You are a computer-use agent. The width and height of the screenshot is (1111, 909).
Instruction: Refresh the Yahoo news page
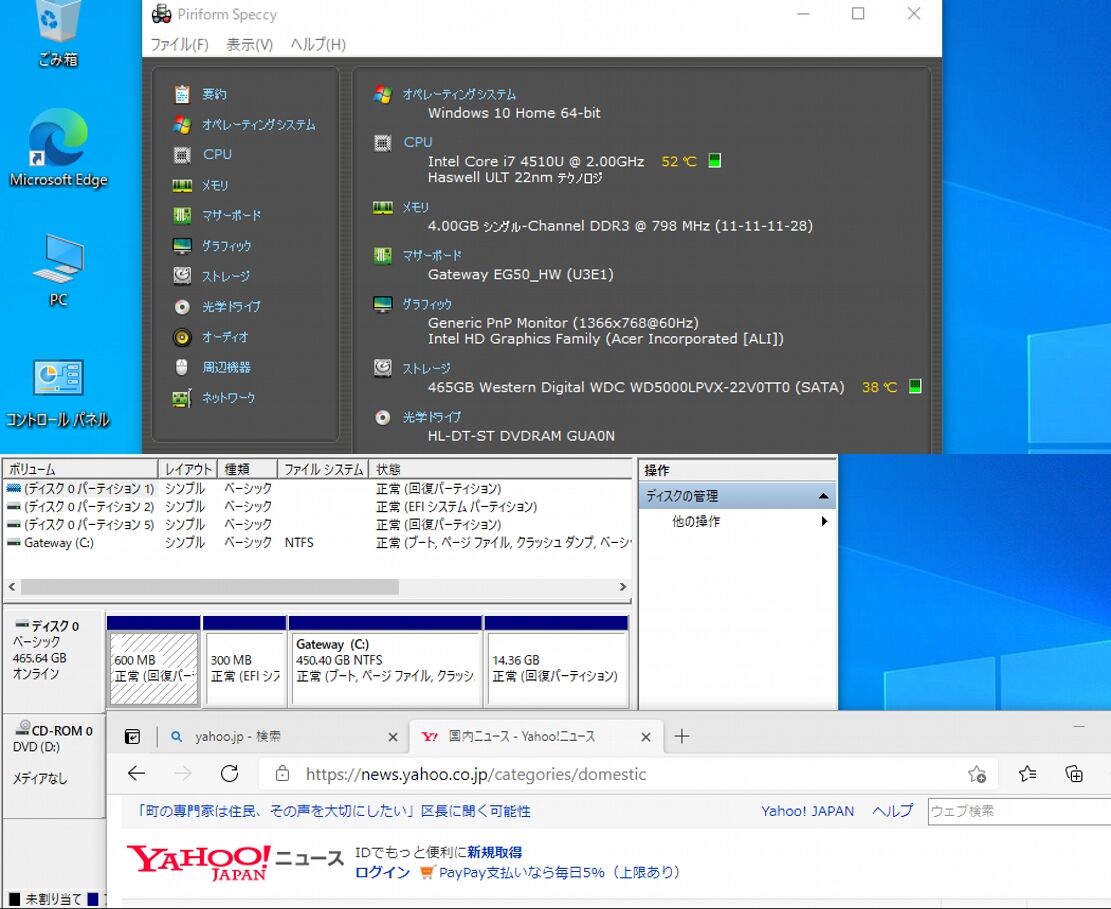[230, 774]
